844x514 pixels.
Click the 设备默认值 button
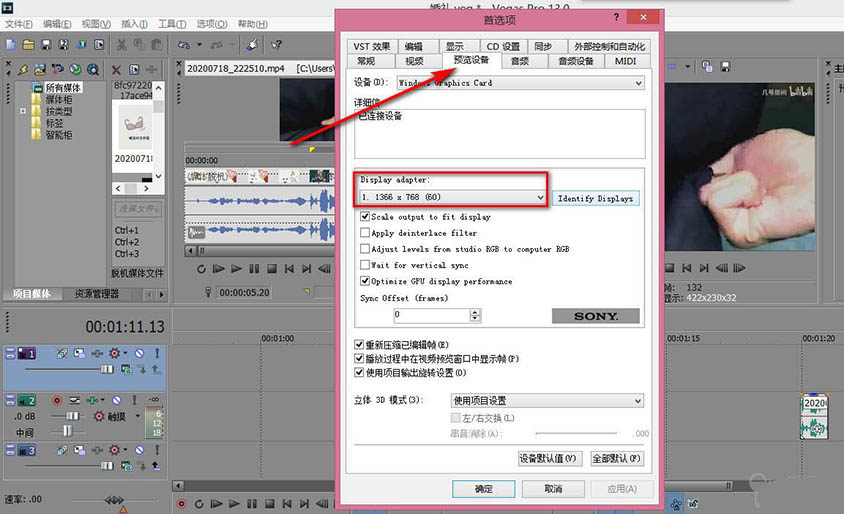coord(548,458)
